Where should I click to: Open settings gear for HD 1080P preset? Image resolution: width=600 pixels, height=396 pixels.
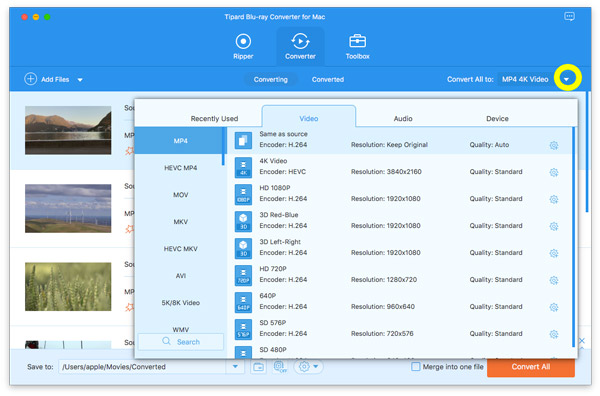tap(553, 199)
